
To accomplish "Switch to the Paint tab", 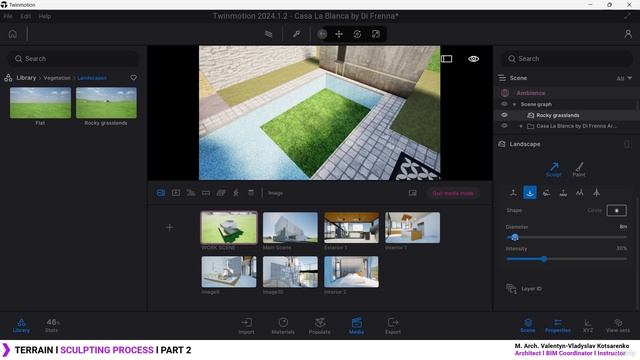I will coord(579,169).
